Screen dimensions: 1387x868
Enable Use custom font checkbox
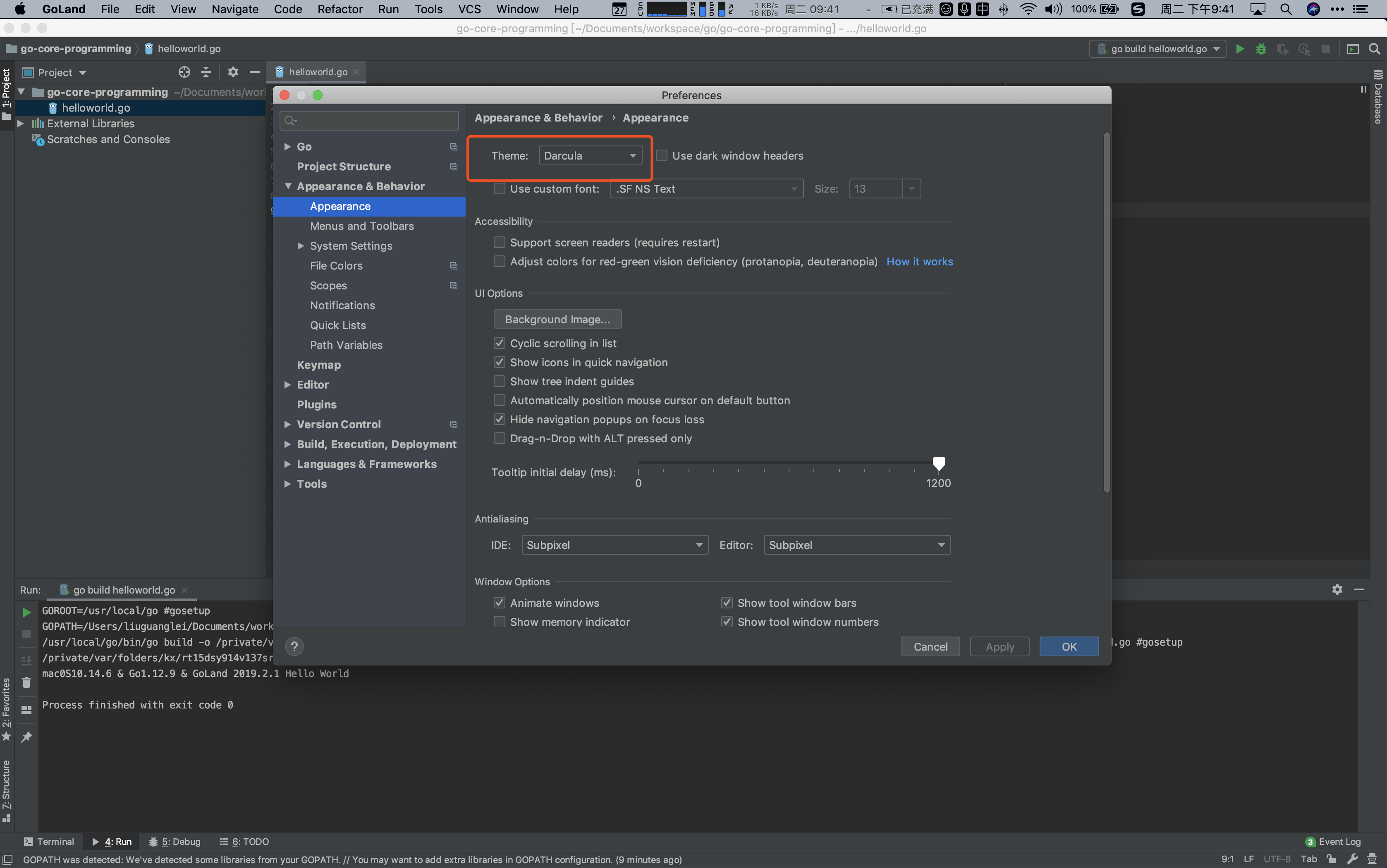500,189
